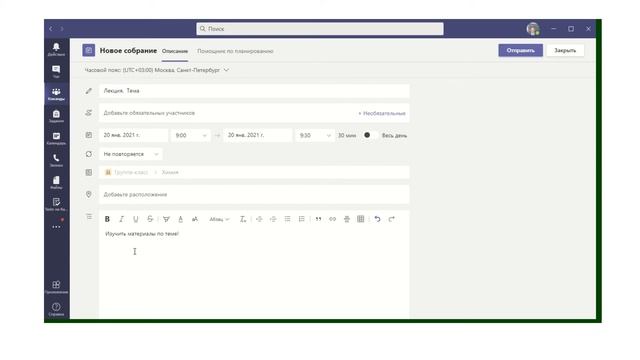Open Activity in the left sidebar
The height and width of the screenshot is (360, 640).
[56, 49]
